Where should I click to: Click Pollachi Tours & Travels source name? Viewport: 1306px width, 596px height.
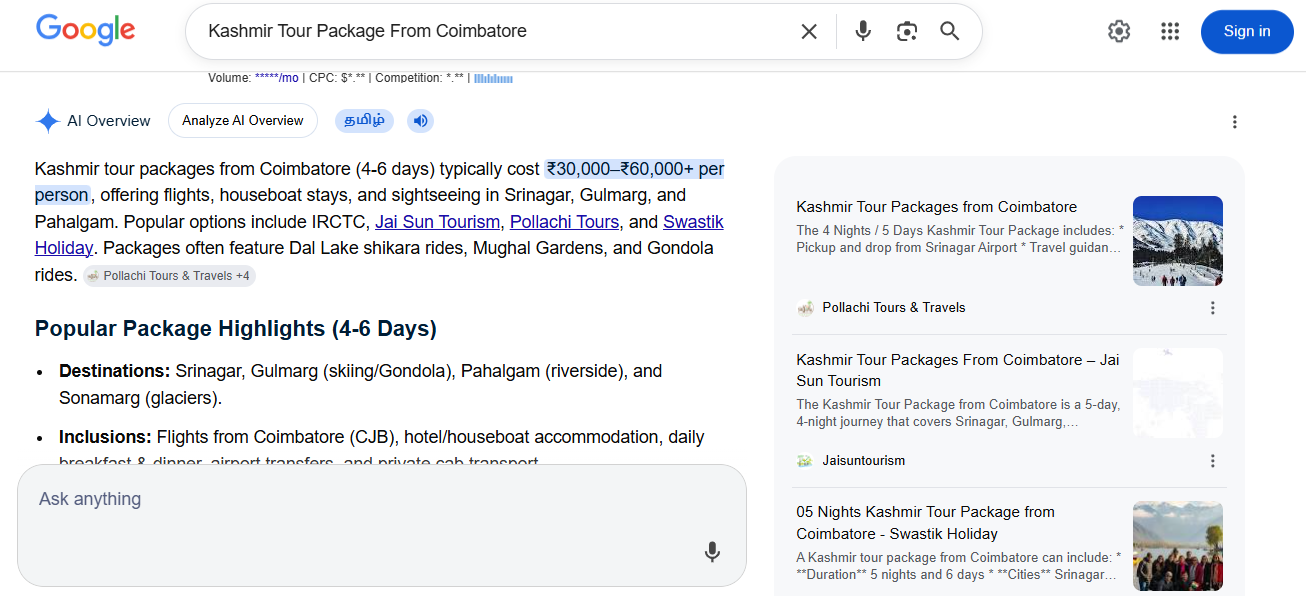tap(894, 308)
